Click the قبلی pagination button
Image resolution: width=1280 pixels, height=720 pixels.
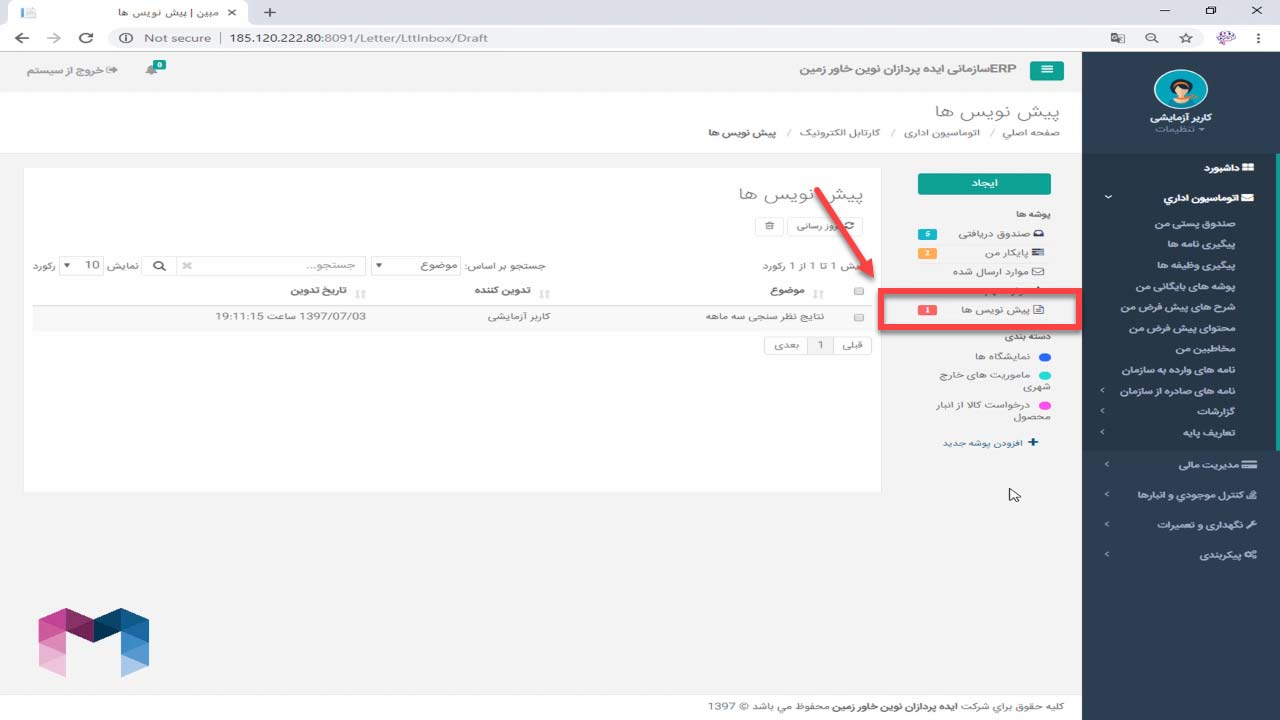click(852, 345)
